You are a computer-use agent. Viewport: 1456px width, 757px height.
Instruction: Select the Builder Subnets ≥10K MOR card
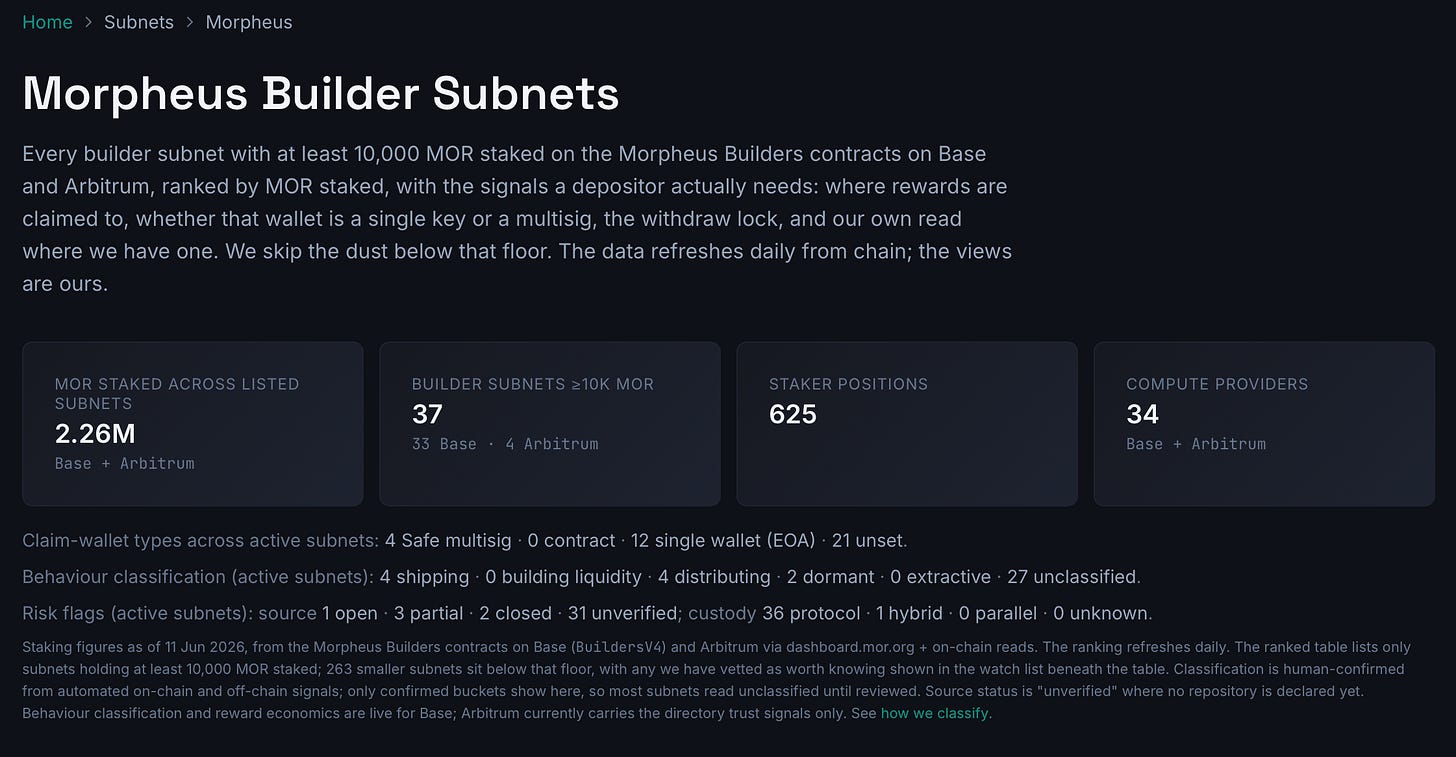click(550, 424)
